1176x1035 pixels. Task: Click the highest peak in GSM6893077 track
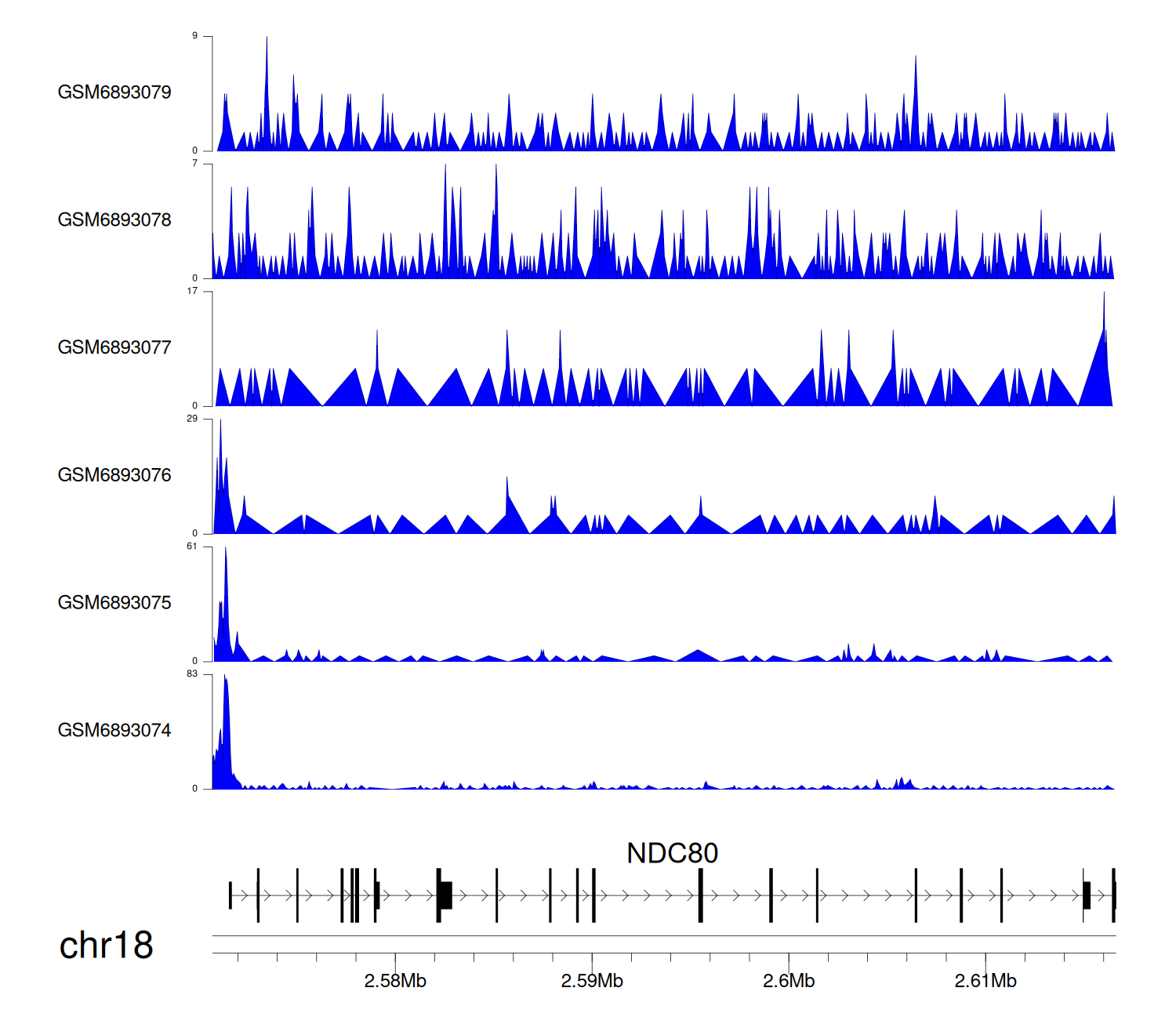click(x=1104, y=298)
